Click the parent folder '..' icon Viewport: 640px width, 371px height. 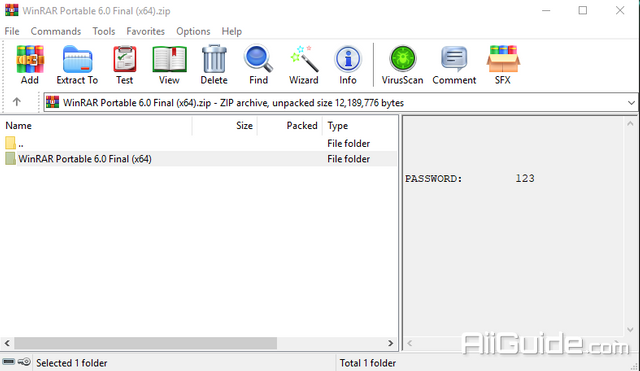(x=11, y=143)
